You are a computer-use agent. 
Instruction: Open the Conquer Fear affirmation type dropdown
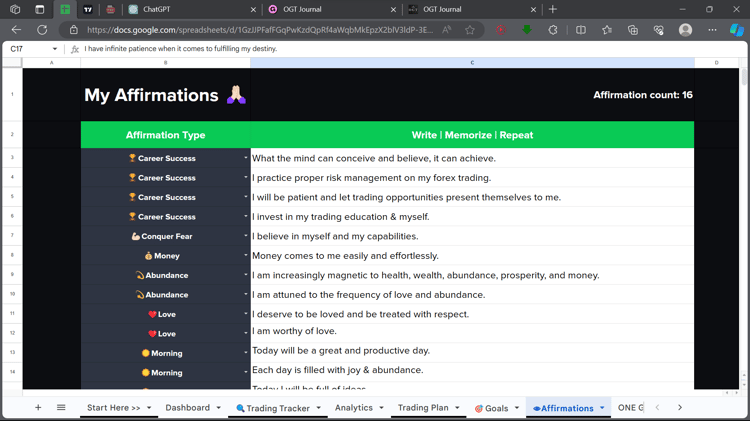point(246,236)
